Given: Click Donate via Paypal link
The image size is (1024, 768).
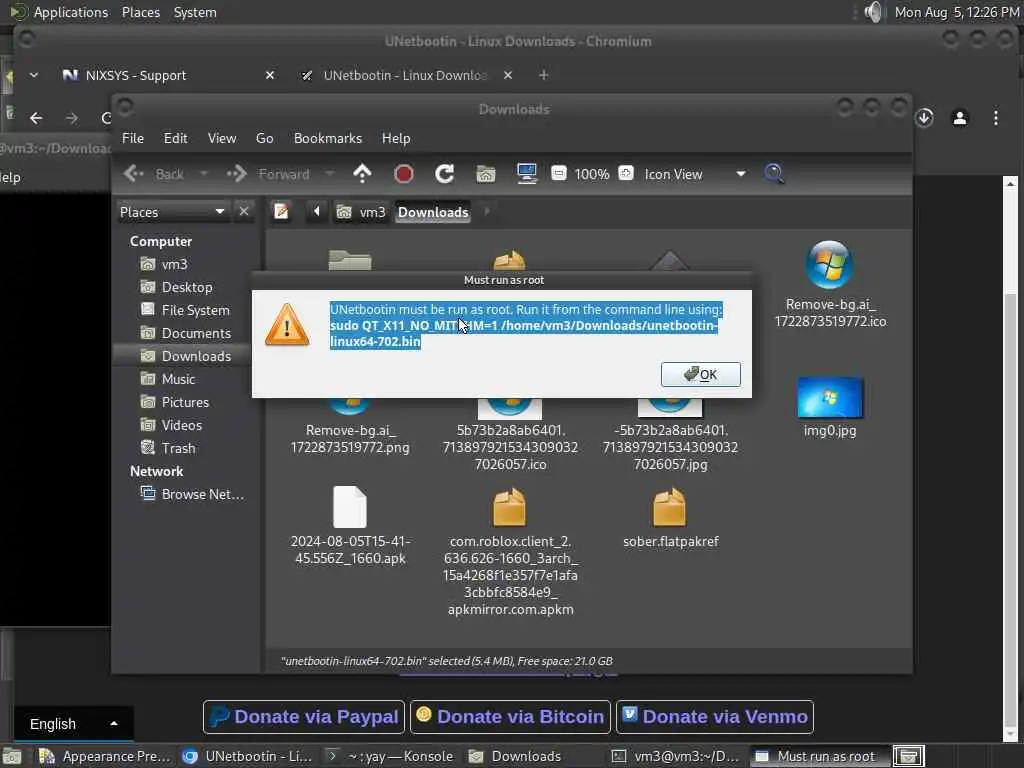Looking at the screenshot, I should tap(304, 717).
